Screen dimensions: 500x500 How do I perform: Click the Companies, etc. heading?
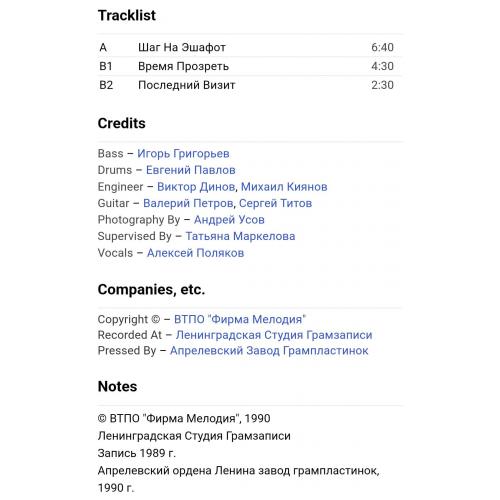click(151, 289)
